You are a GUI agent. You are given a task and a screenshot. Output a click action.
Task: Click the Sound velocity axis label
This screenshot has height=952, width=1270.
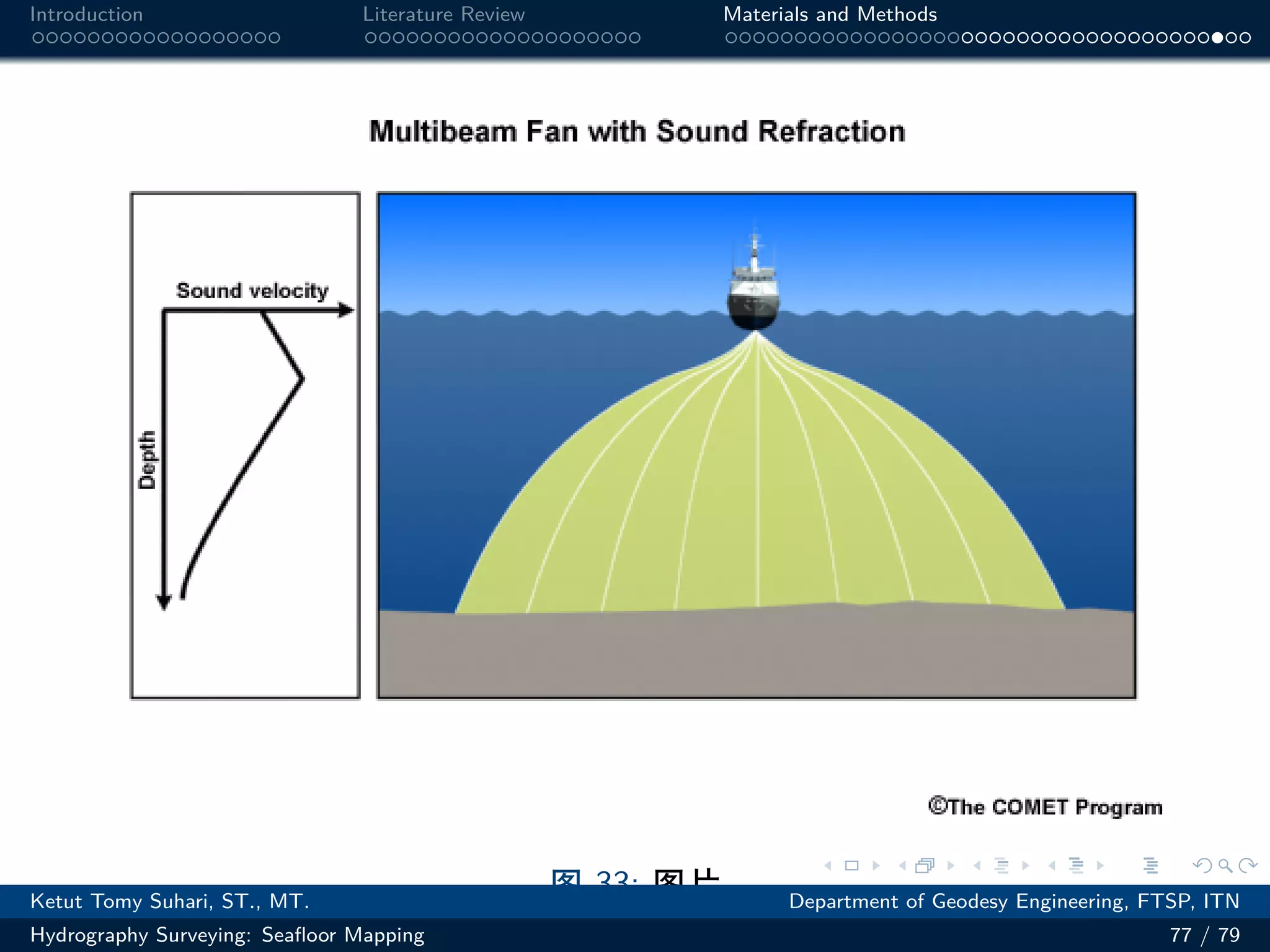tap(252, 291)
